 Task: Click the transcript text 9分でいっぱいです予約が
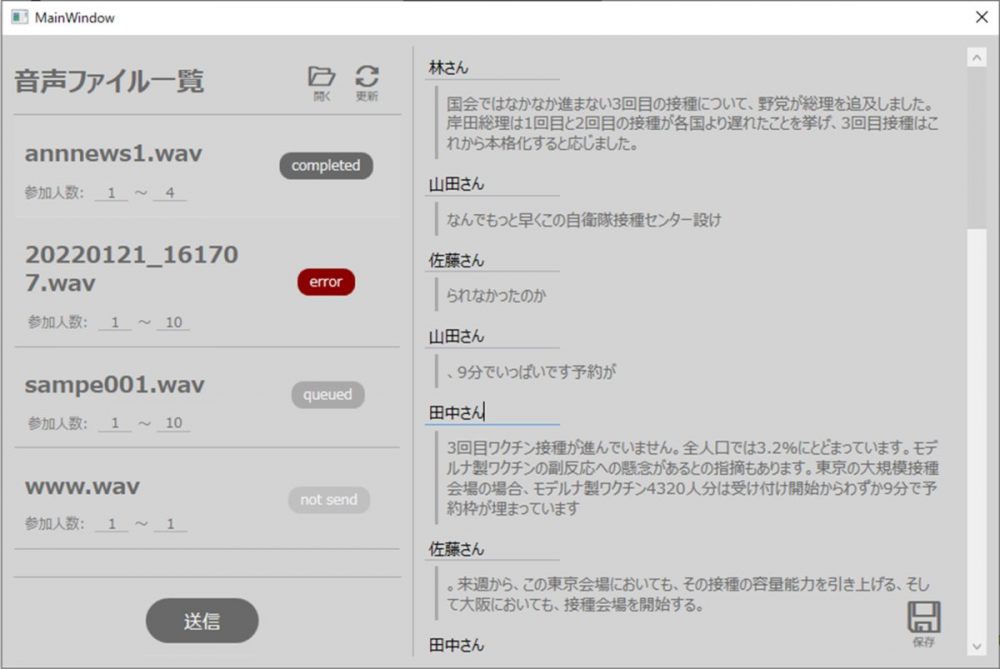pos(531,372)
